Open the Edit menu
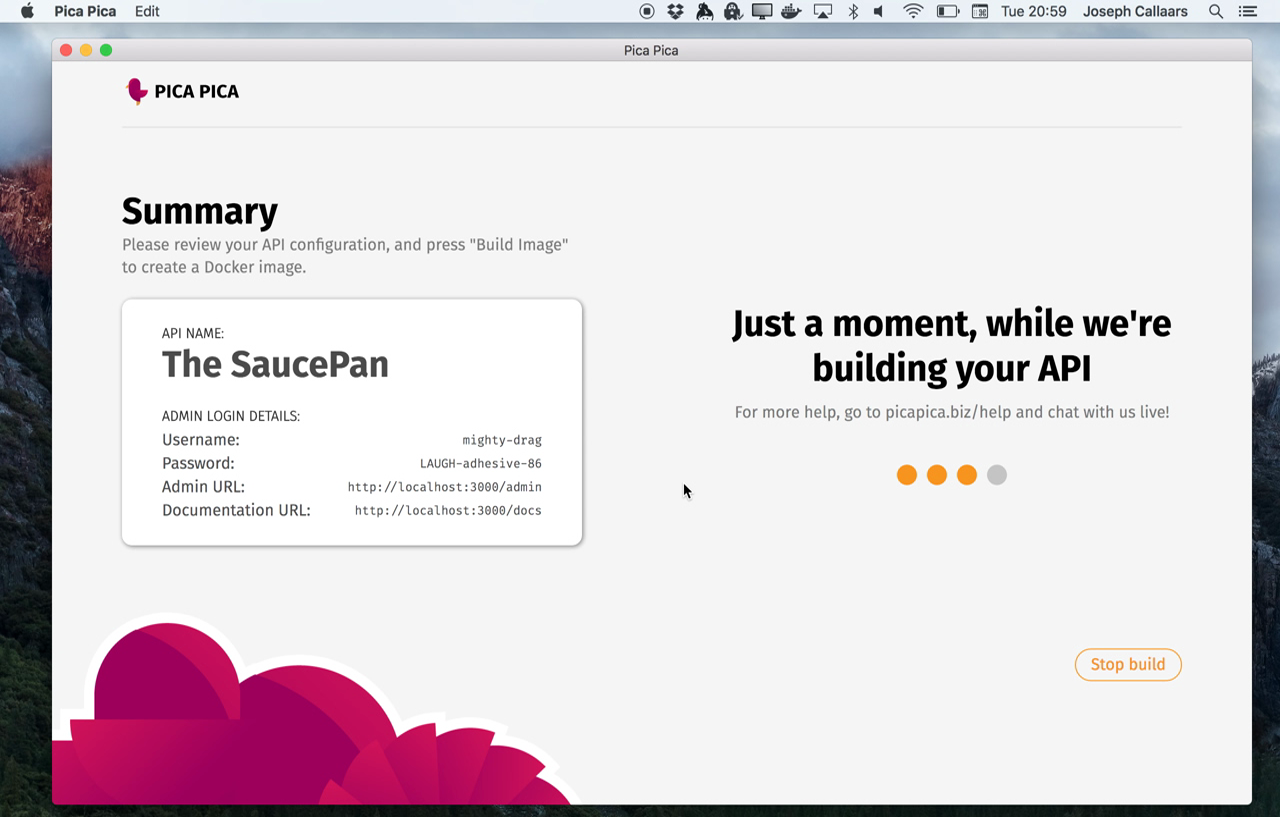 click(x=147, y=12)
